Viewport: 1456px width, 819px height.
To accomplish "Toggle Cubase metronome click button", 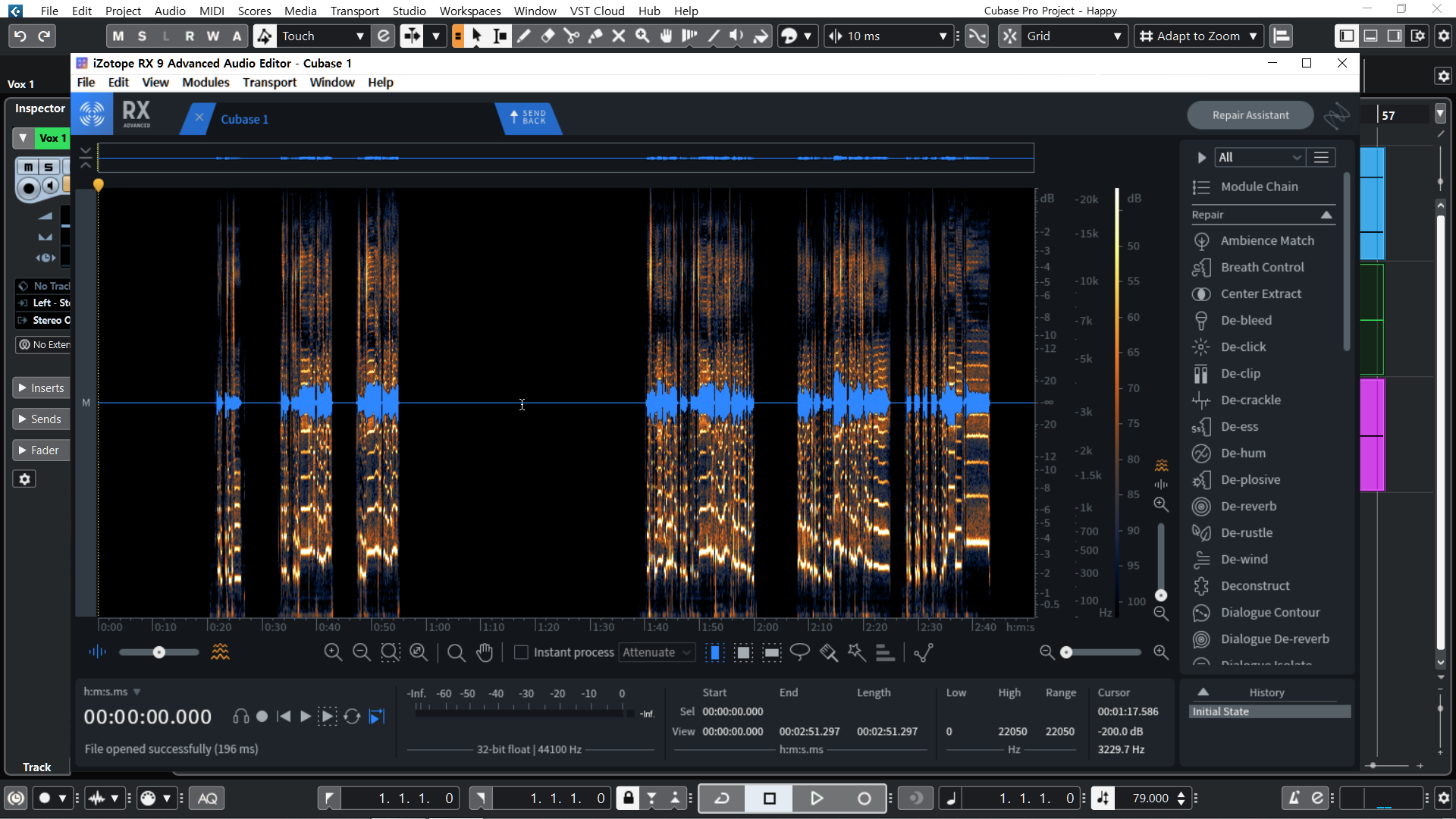I will [1294, 798].
